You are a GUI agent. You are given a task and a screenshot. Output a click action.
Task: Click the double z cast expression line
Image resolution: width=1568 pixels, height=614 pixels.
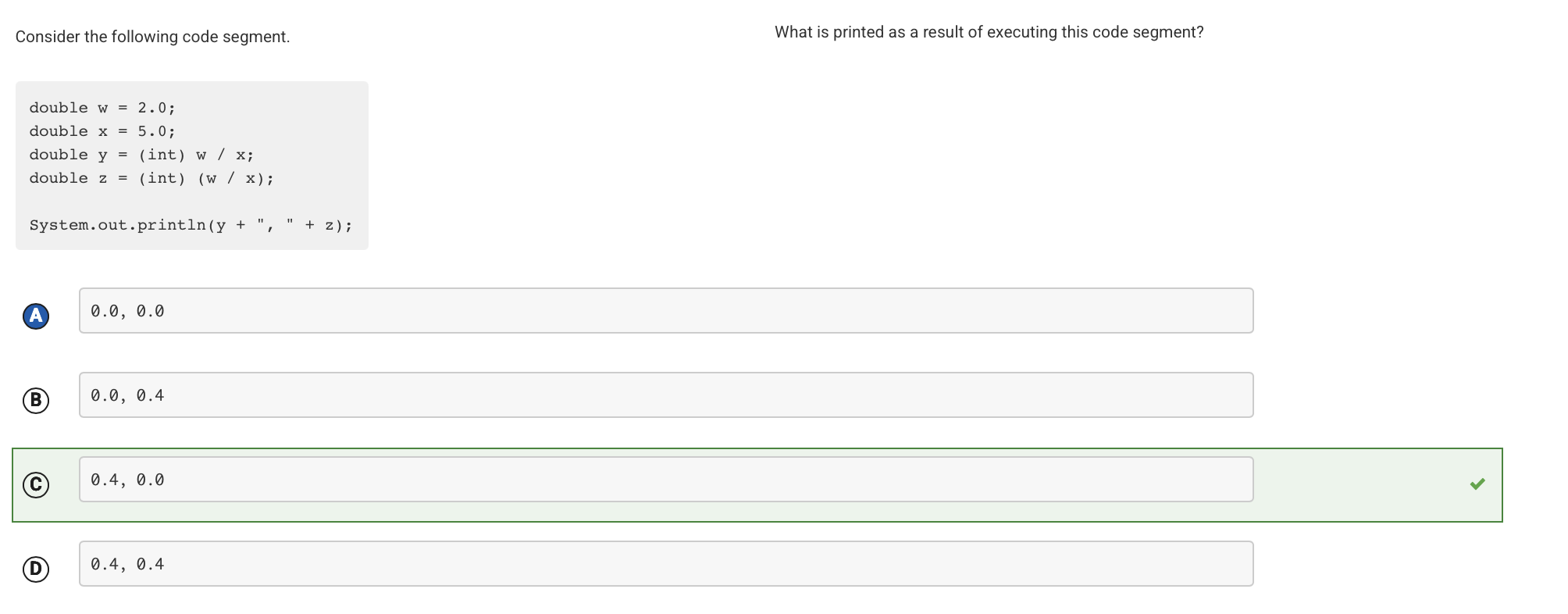pos(151,178)
